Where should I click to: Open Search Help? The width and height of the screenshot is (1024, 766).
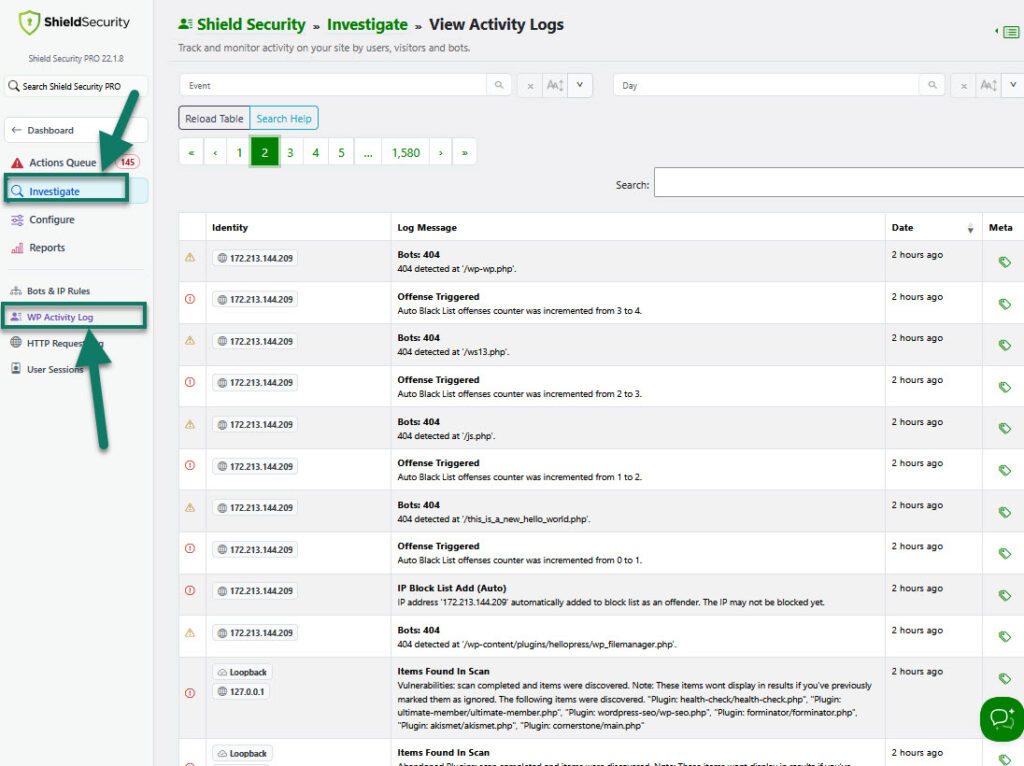click(x=283, y=118)
